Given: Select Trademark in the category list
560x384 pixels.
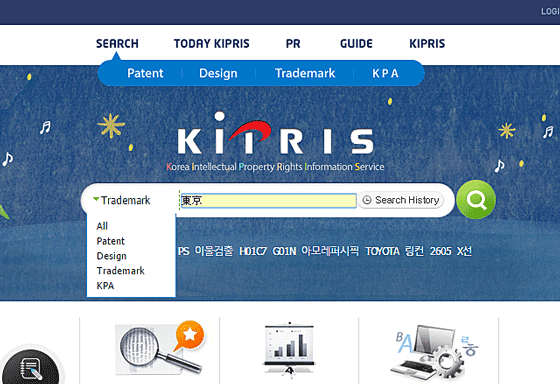Looking at the screenshot, I should point(120,271).
